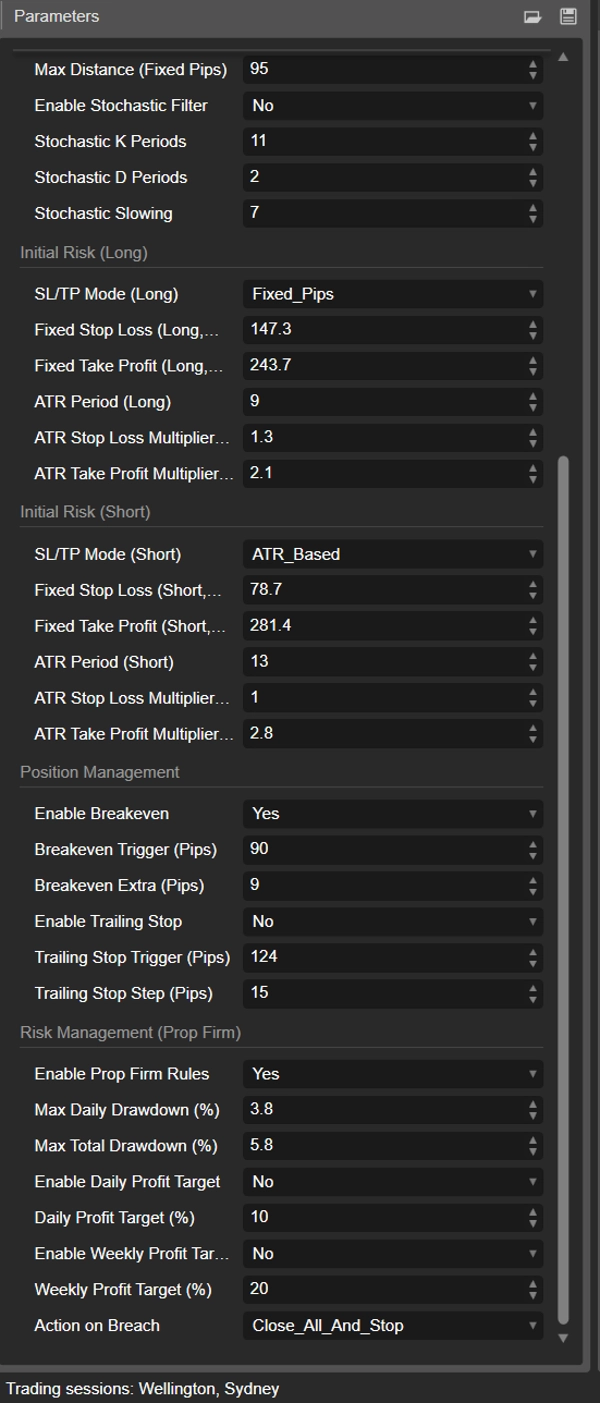Viewport: 600px width, 1403px height.
Task: Open the Enable Daily Profit Target dropdown
Action: [392, 1182]
